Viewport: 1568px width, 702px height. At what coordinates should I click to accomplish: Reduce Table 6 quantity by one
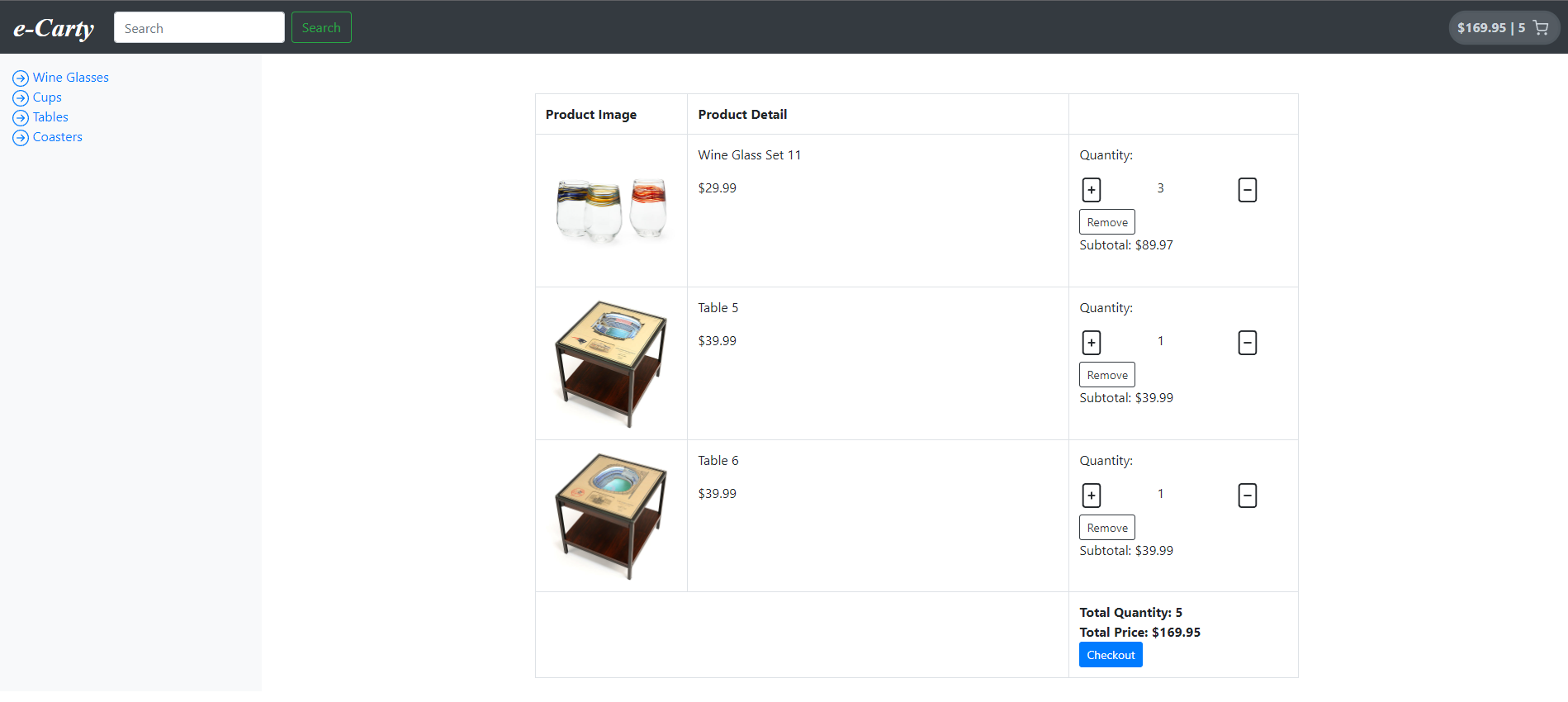tap(1247, 496)
